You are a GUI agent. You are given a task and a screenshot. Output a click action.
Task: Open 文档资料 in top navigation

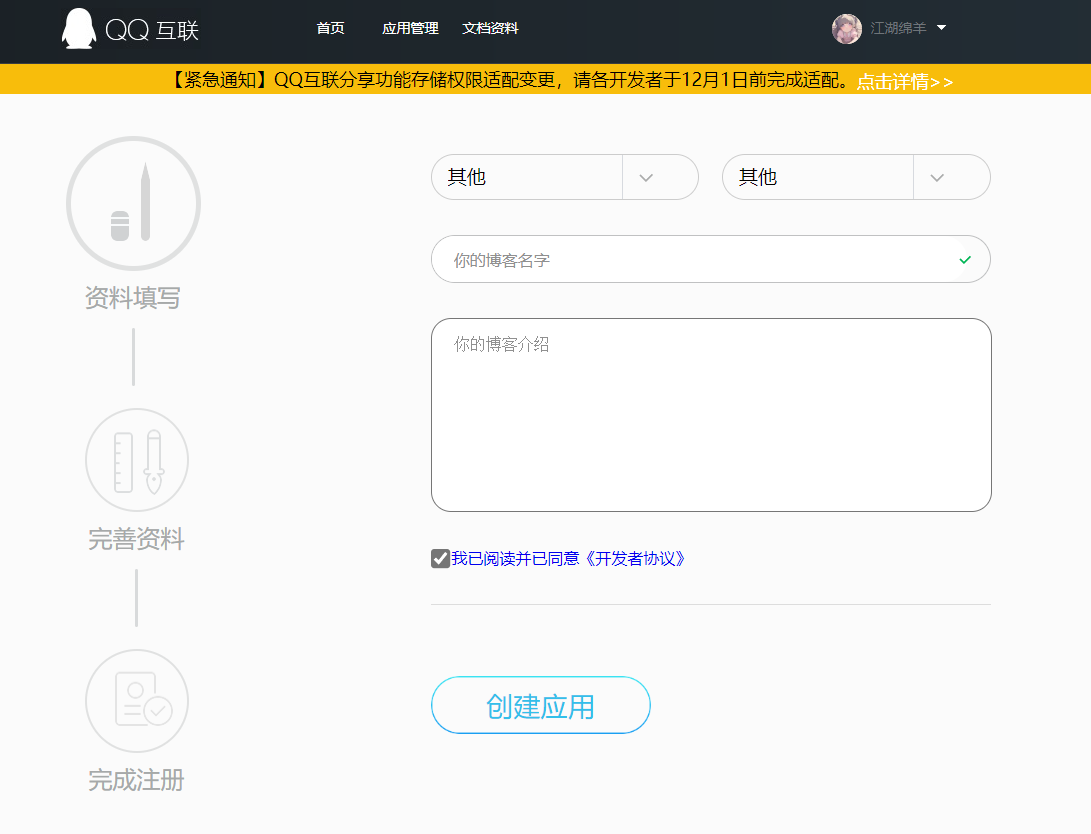(x=490, y=29)
